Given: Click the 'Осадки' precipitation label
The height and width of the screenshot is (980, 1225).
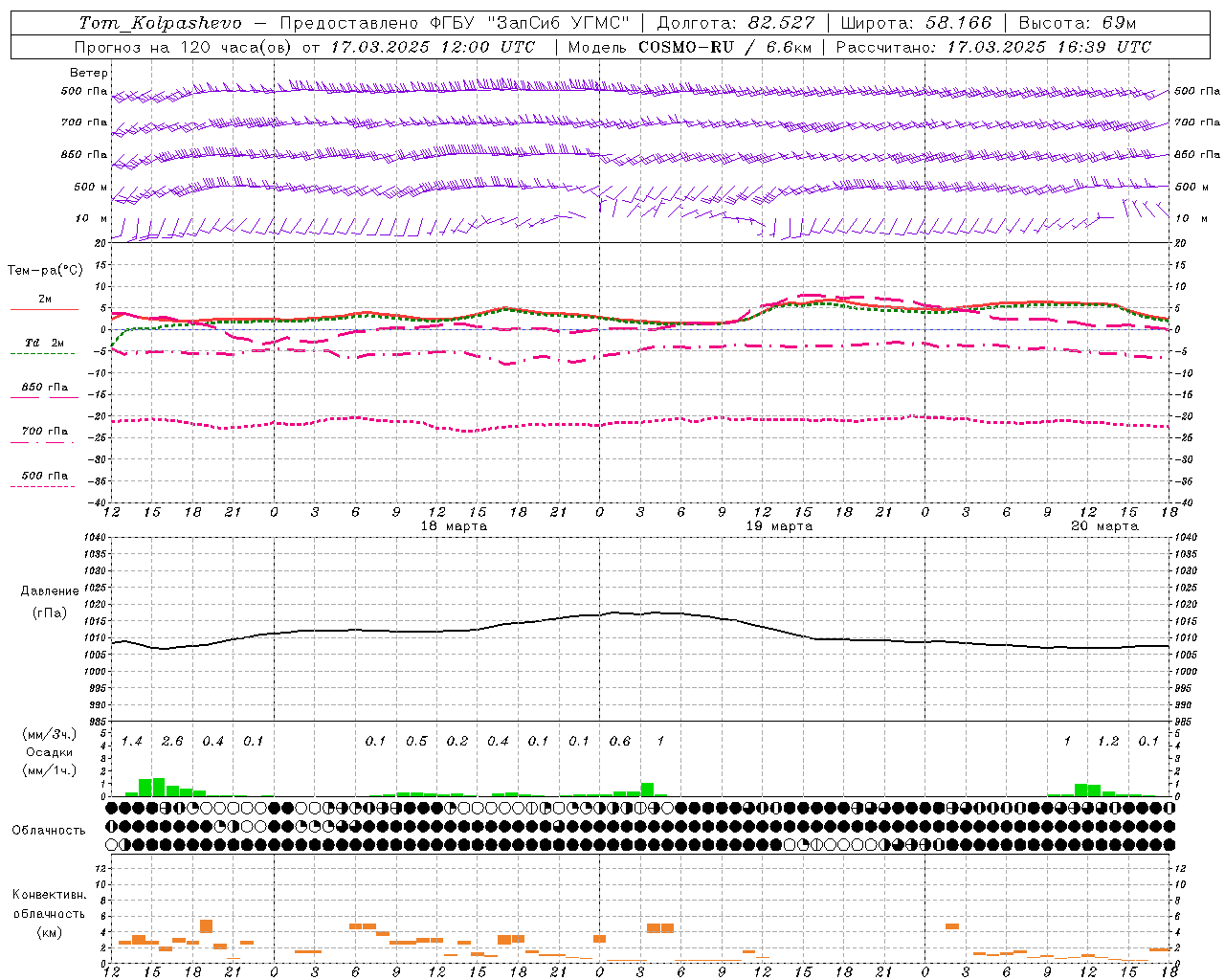Looking at the screenshot, I should (48, 752).
